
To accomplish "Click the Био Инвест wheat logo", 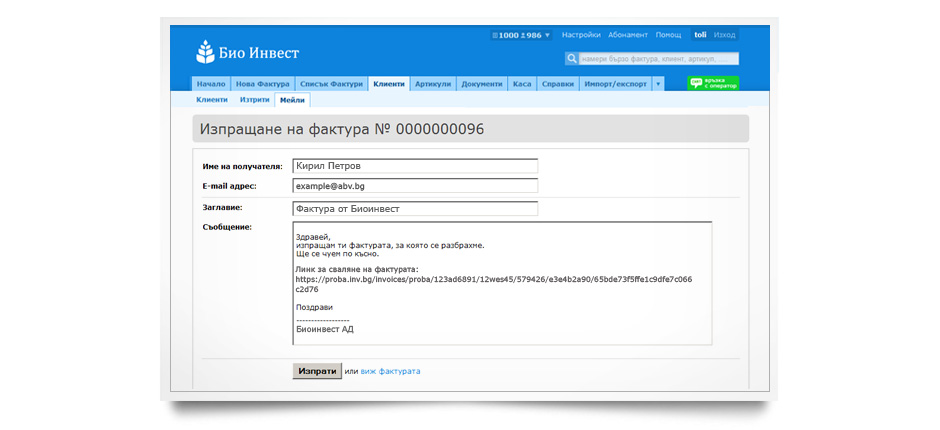I will pyautogui.click(x=205, y=52).
